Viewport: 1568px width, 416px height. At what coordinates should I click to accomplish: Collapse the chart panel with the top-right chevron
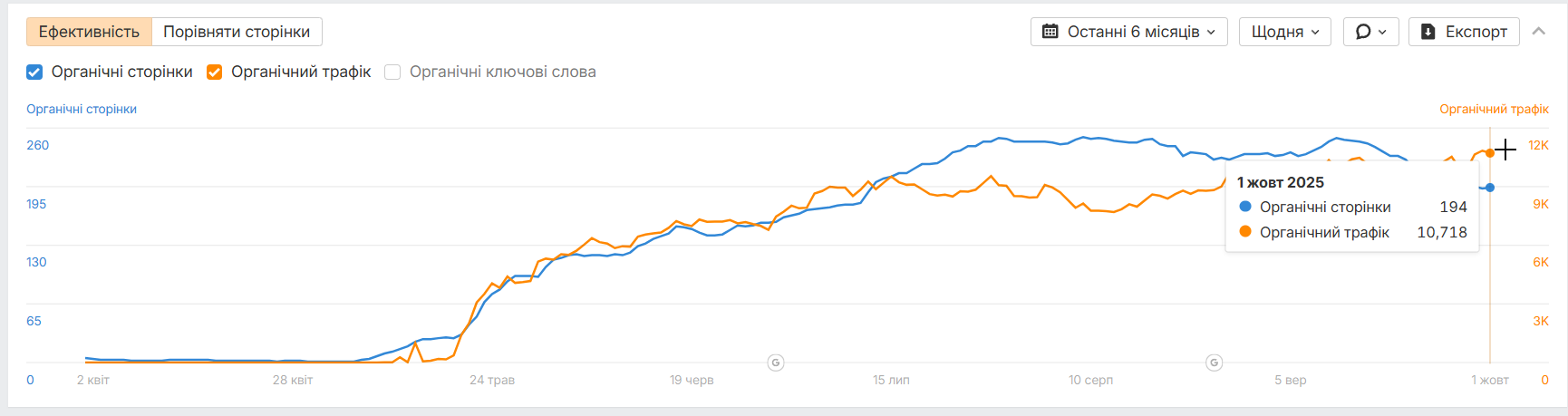tap(1538, 32)
